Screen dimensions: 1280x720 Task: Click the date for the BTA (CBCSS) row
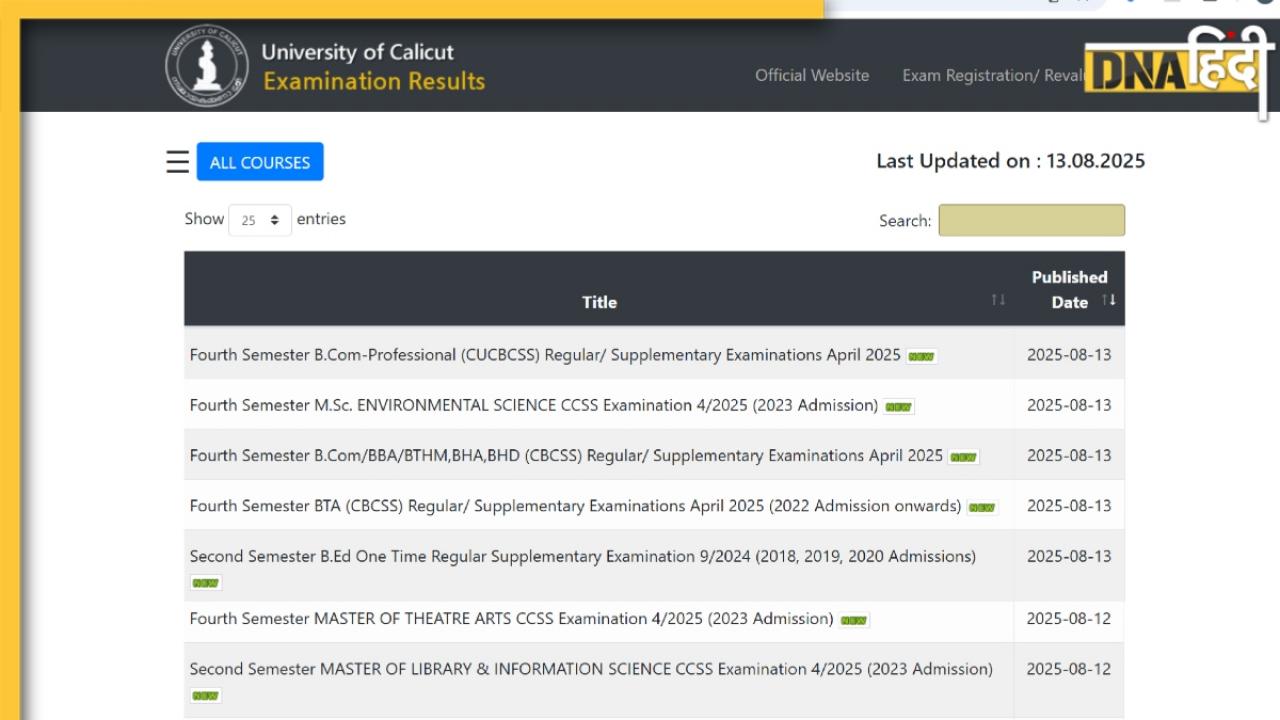tap(1069, 506)
